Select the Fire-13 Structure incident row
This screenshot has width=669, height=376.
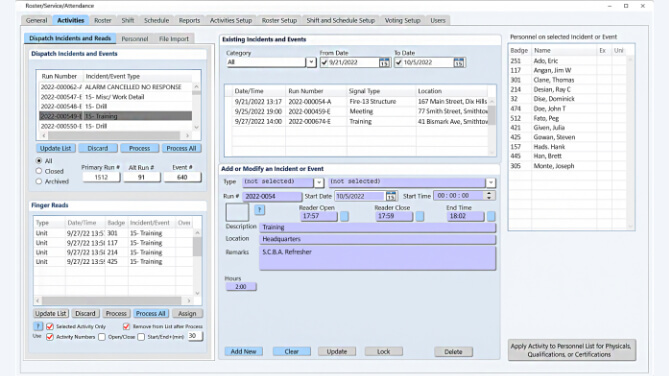pos(360,102)
